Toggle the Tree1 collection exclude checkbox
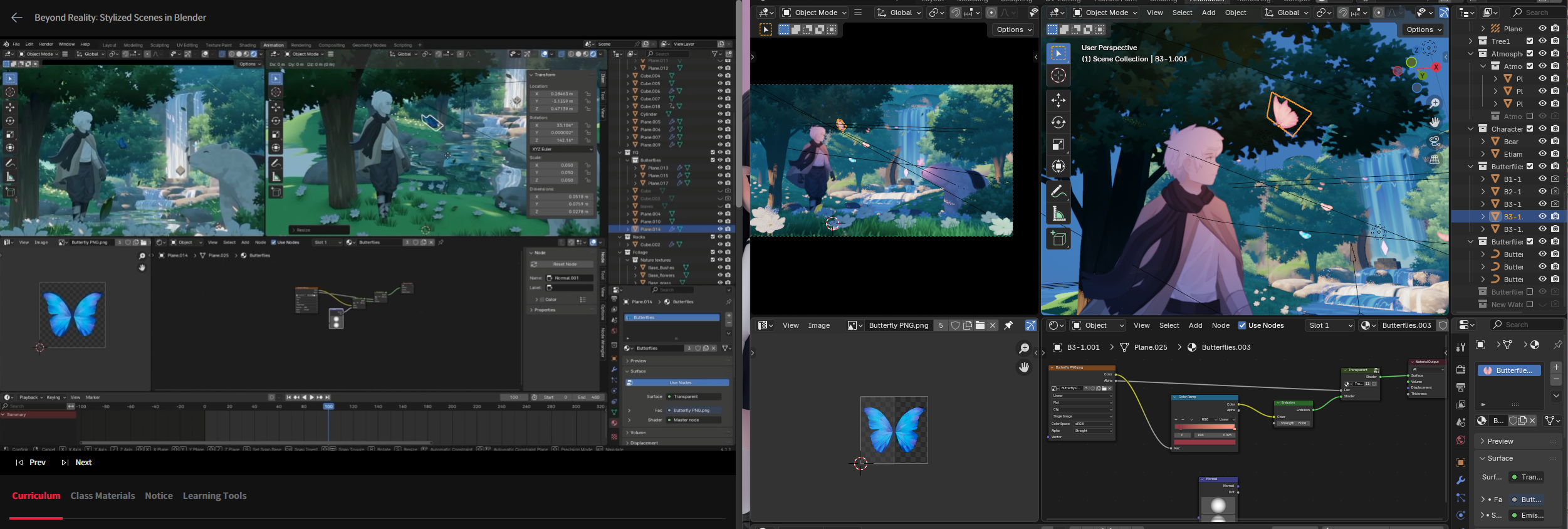1568x529 pixels. click(x=1530, y=41)
